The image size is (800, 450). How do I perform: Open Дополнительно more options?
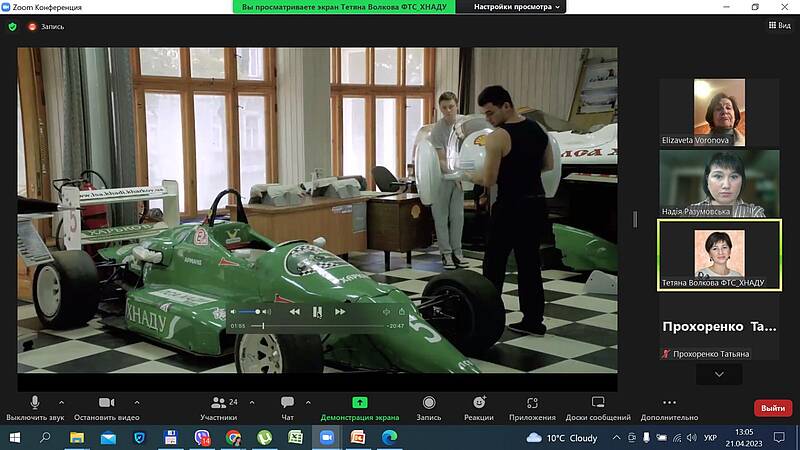click(x=669, y=408)
